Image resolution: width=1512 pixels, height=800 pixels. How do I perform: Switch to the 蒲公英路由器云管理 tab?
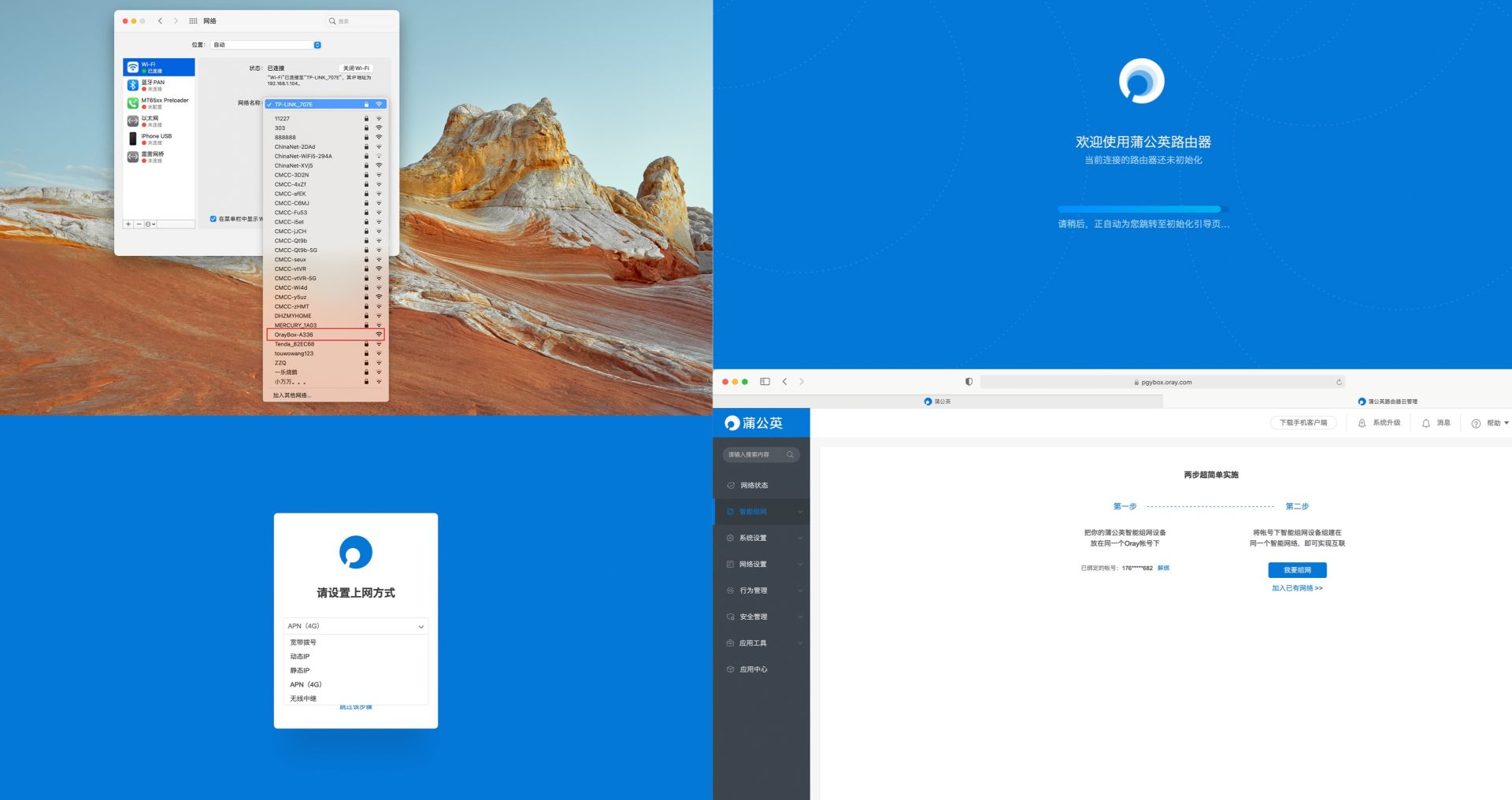[x=1388, y=402]
